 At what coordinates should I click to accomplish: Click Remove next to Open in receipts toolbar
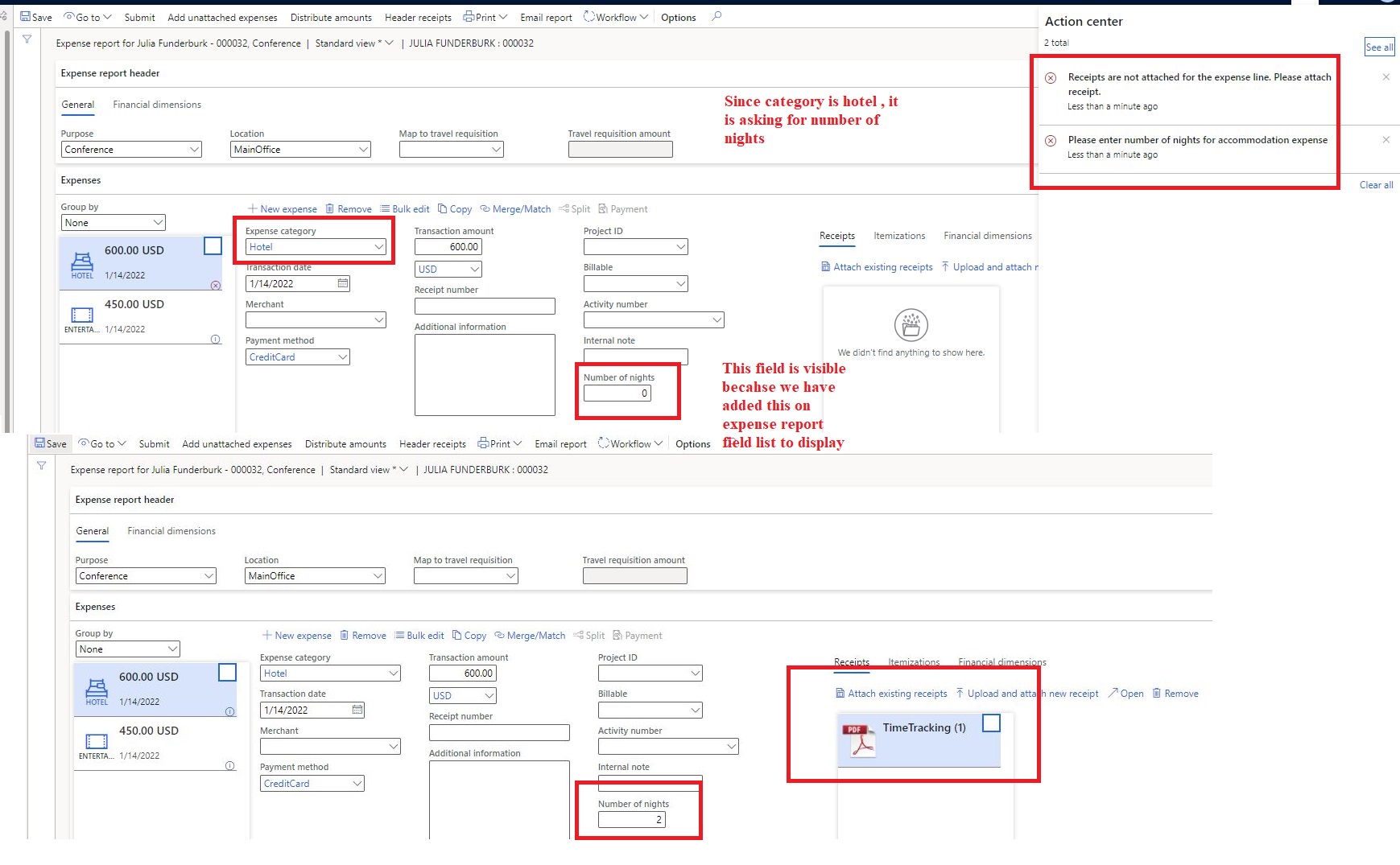tap(1175, 694)
